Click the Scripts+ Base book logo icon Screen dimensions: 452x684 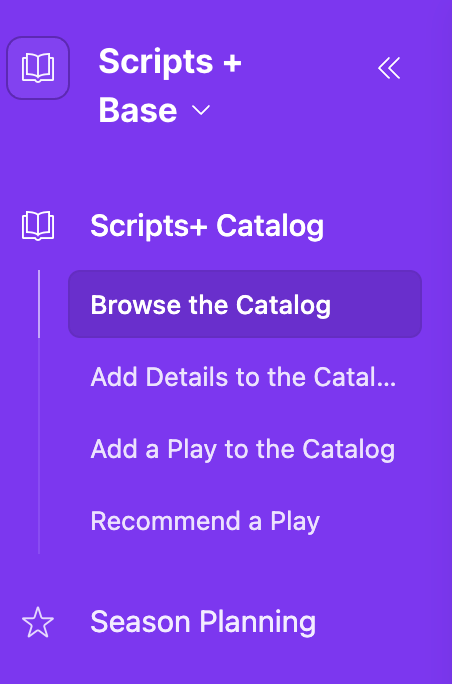pyautogui.click(x=38, y=68)
